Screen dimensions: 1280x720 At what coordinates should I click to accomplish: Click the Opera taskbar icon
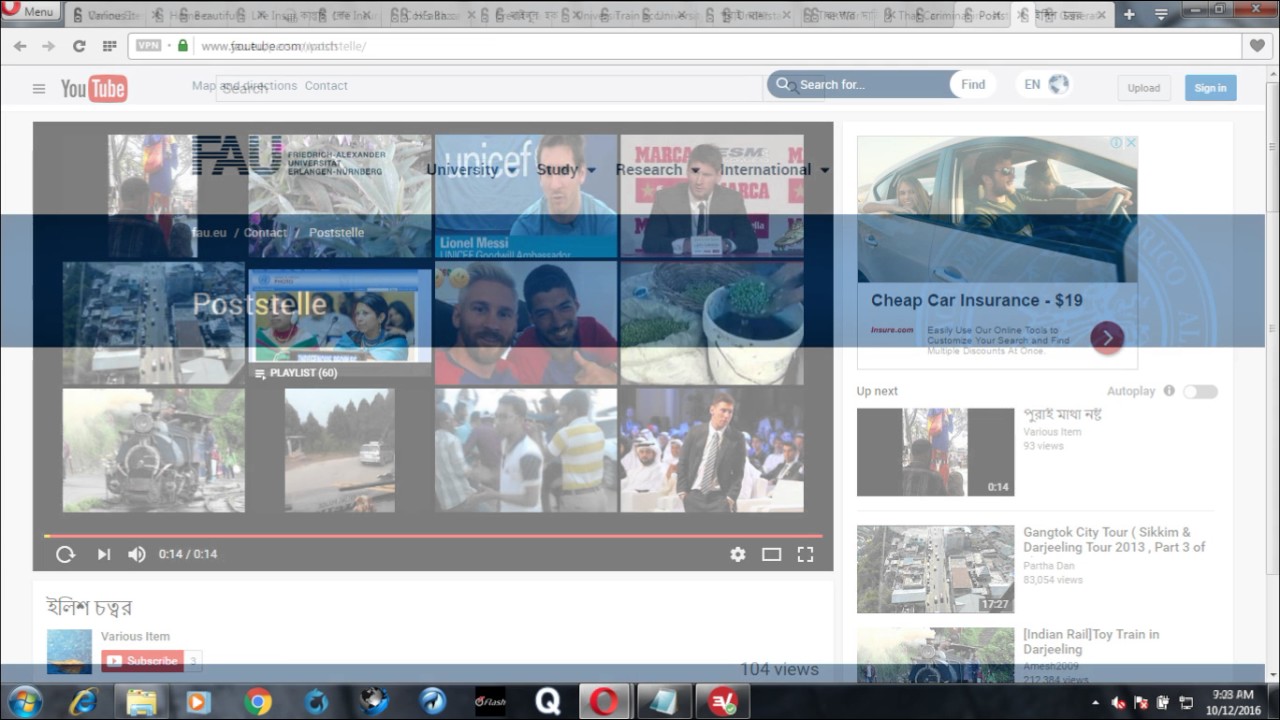(x=606, y=702)
